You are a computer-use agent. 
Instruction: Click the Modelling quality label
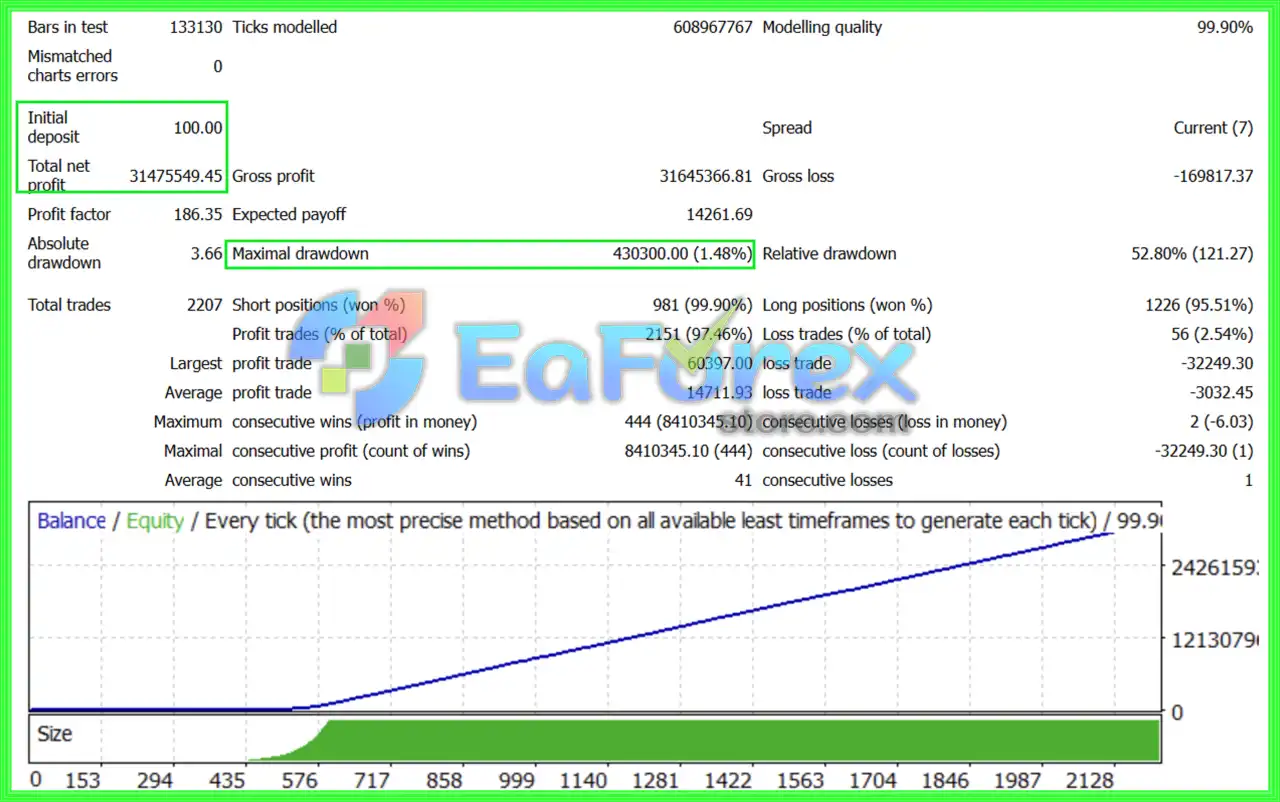click(x=822, y=27)
